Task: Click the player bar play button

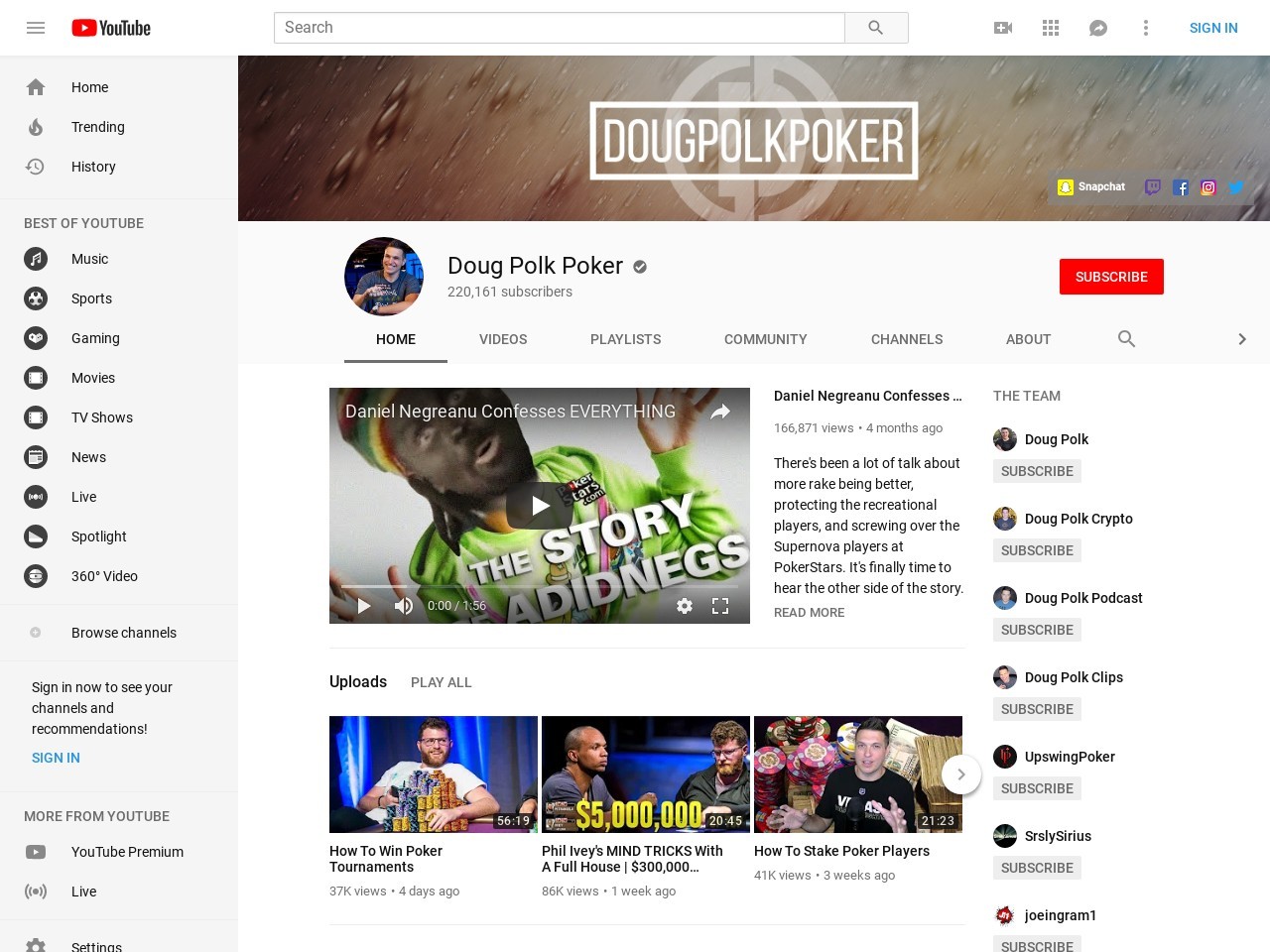Action: (364, 606)
